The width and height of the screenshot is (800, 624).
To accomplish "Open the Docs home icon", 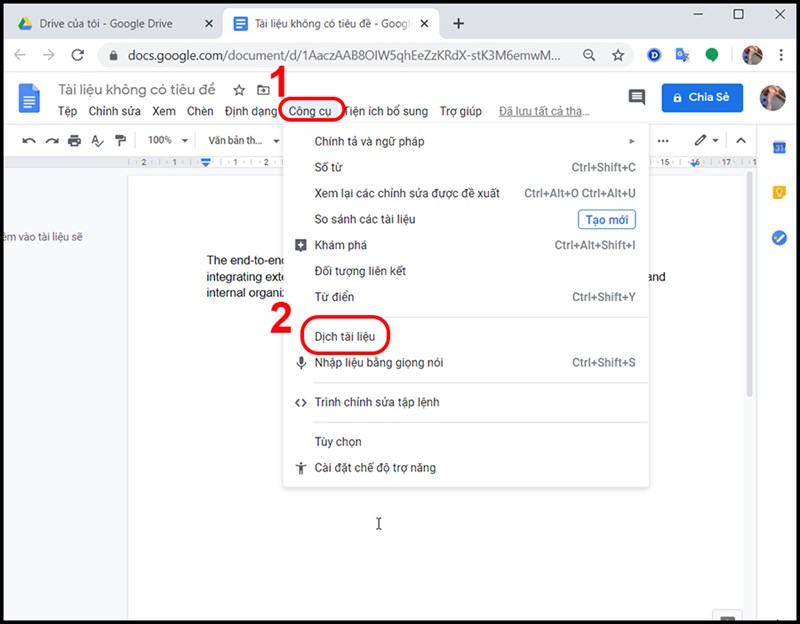I will coord(29,98).
